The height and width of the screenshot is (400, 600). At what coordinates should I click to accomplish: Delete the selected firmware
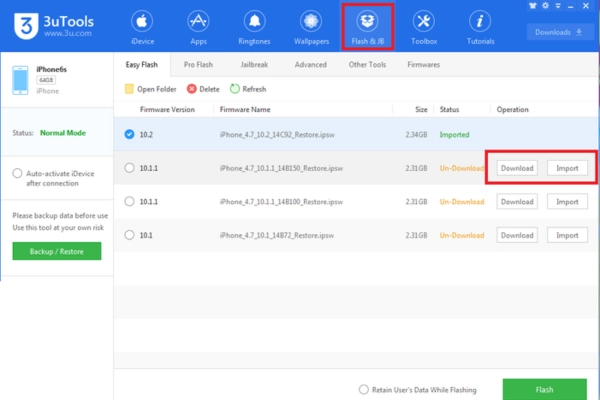(193, 89)
